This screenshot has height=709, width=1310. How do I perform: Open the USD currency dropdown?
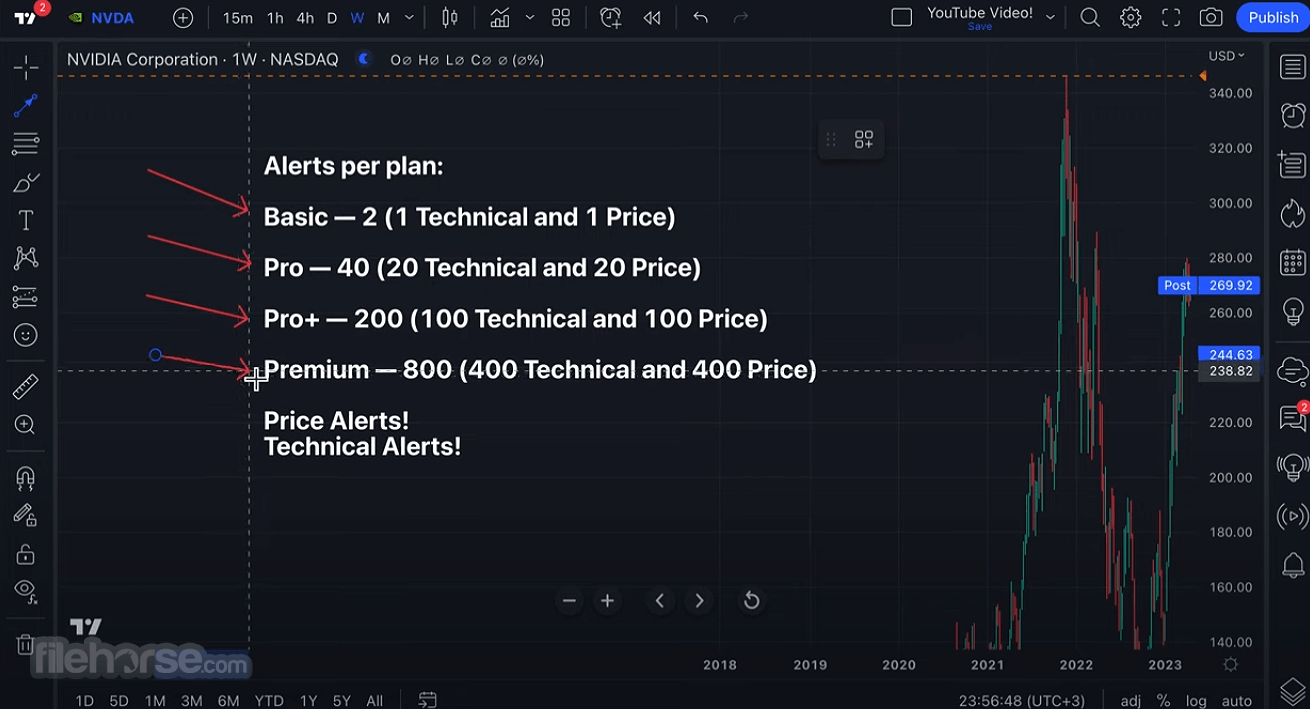[1227, 56]
